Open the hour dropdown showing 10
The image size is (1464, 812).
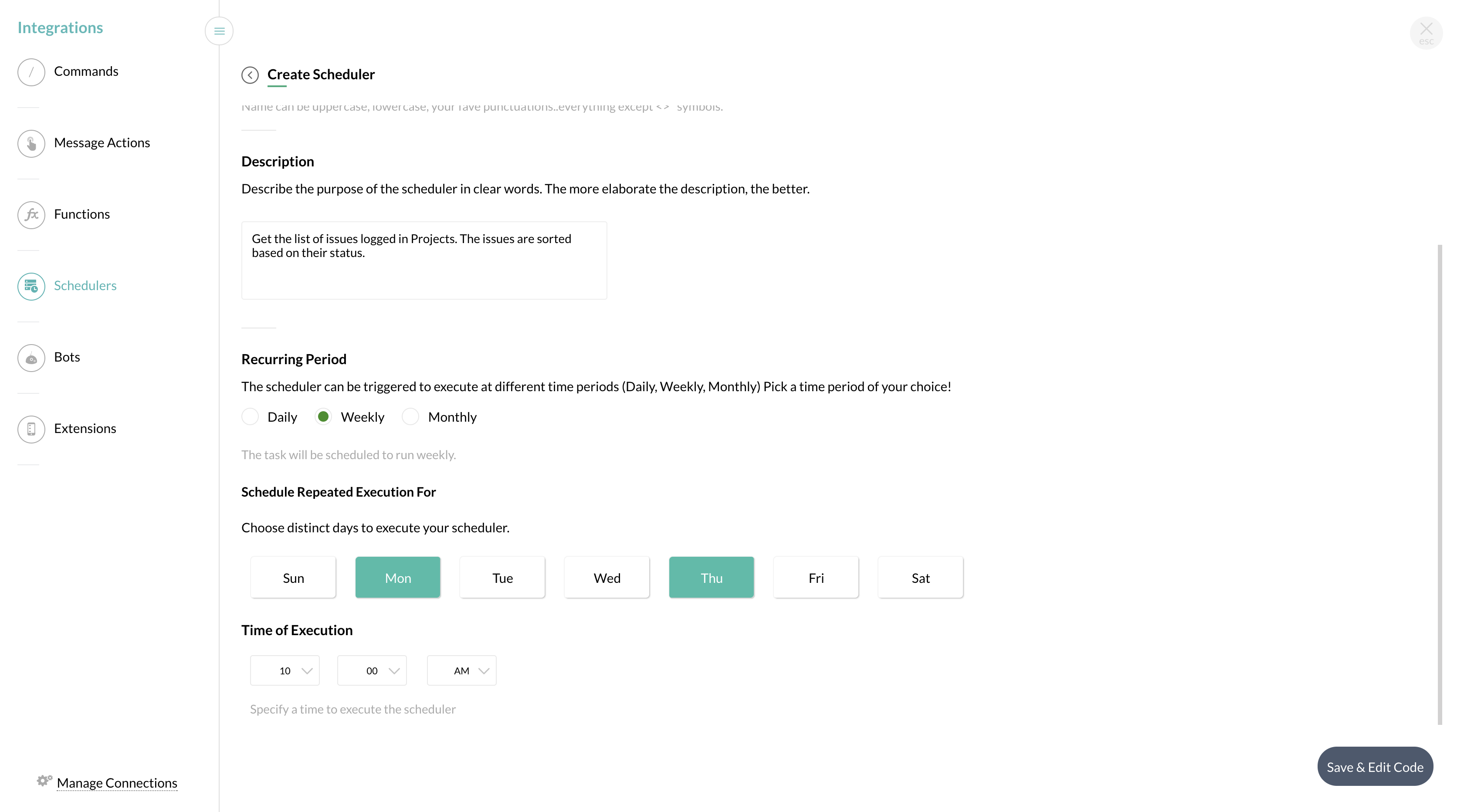pos(285,670)
